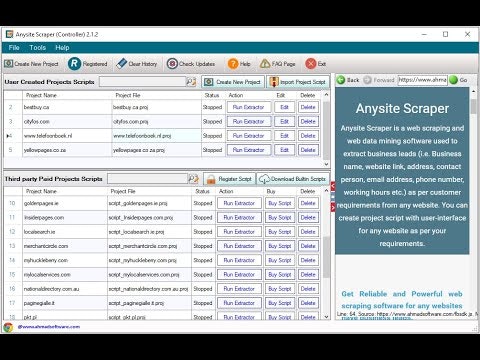Open the FAQ Page warning icon
This screenshot has height=360, width=480.
265,64
